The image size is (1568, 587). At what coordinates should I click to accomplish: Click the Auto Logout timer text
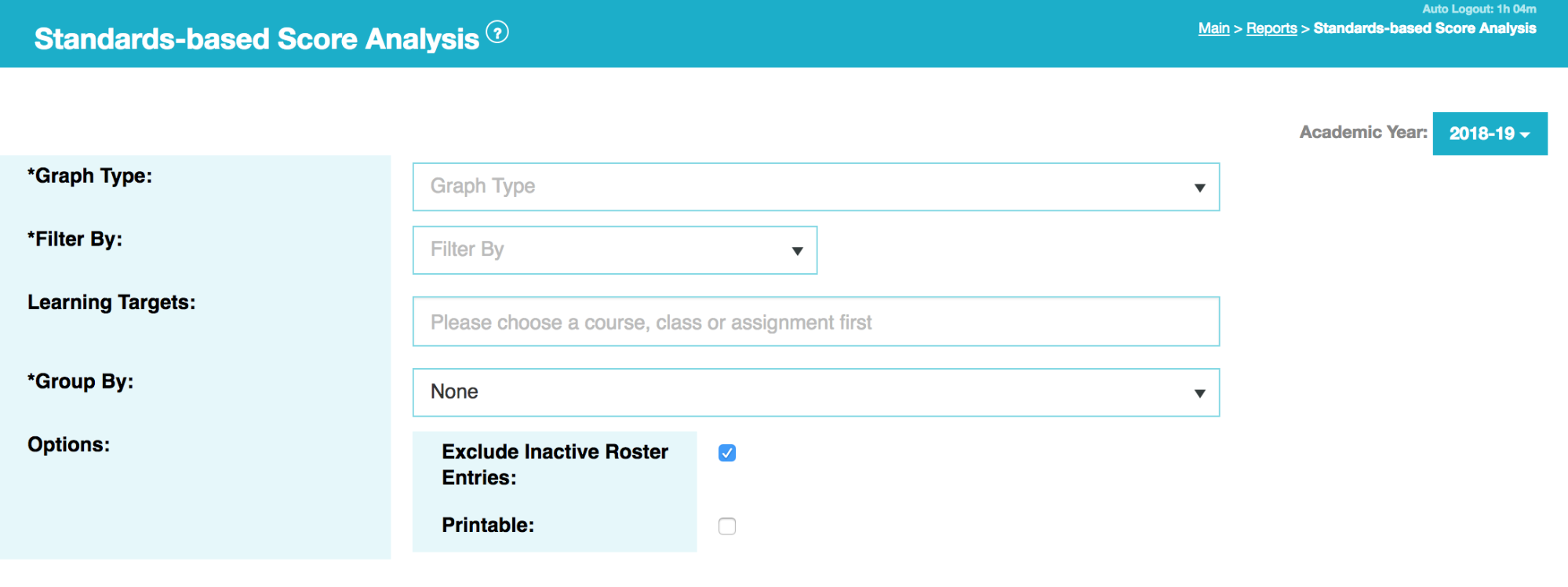[x=1479, y=9]
